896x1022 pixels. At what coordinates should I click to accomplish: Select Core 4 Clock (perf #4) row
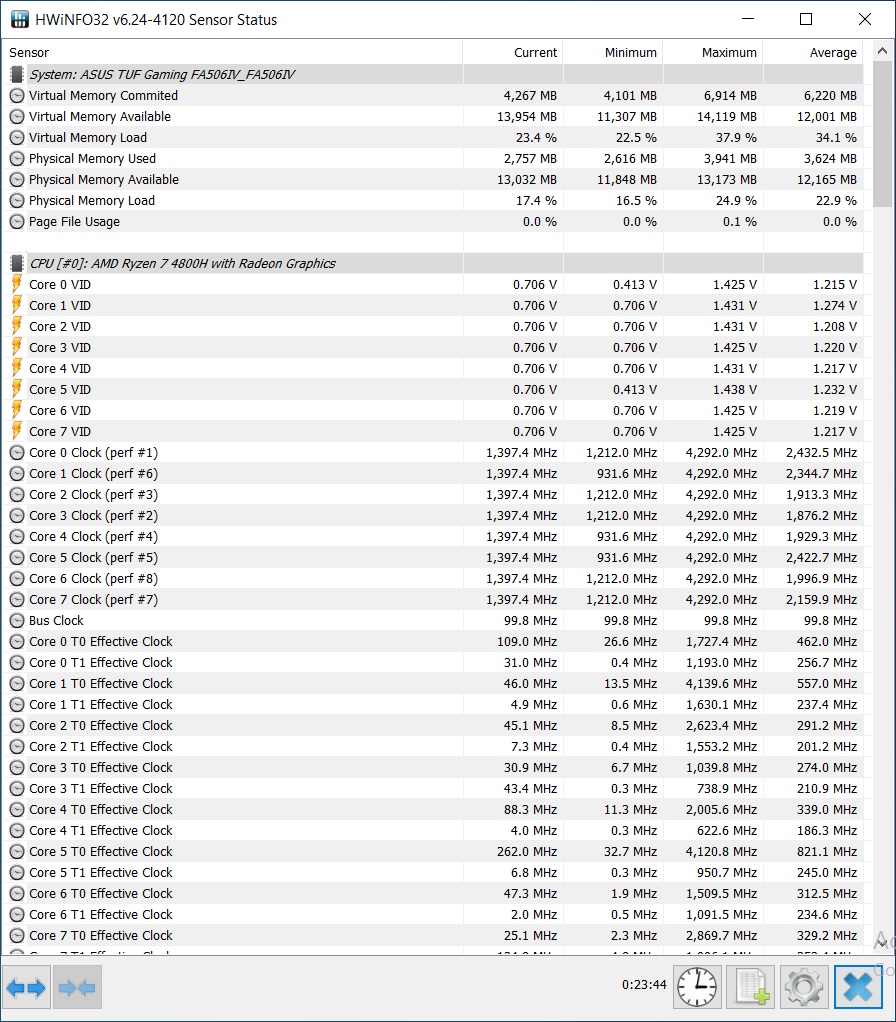(435, 536)
